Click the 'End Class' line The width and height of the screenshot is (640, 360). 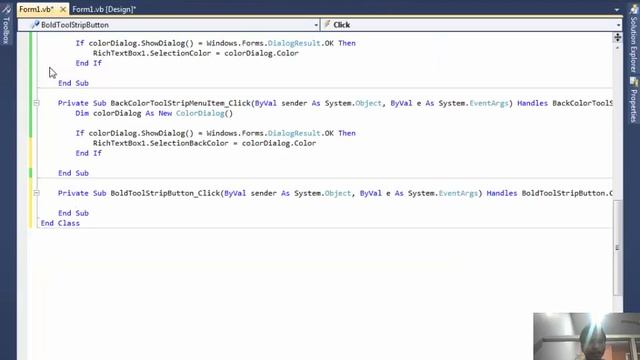[x=60, y=223]
